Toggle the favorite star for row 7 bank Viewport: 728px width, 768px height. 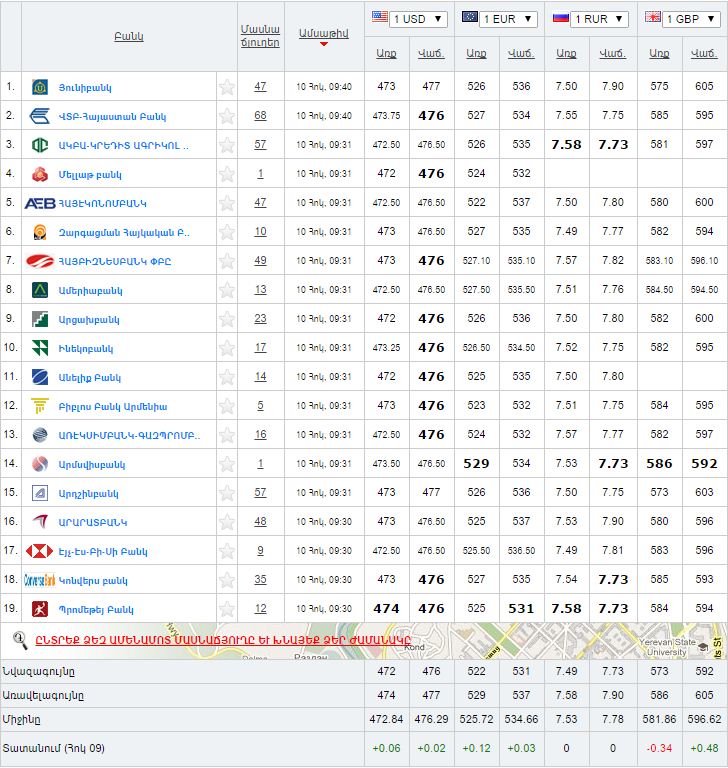click(227, 261)
